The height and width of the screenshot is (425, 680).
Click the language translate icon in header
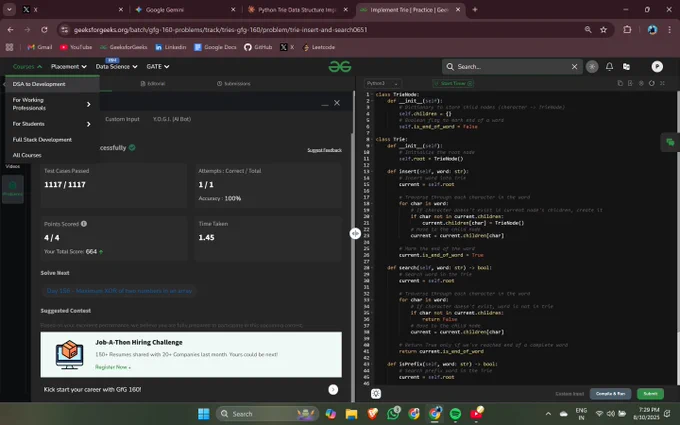click(626, 66)
